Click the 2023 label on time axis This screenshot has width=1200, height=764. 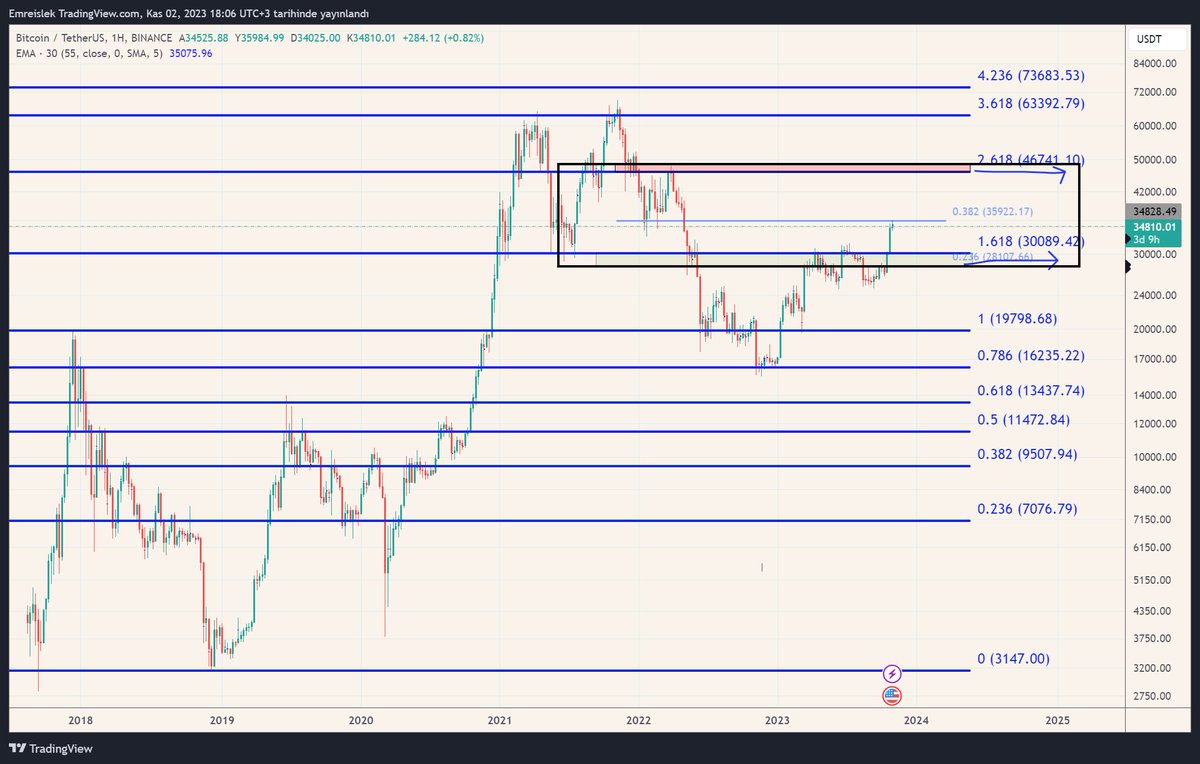(x=778, y=720)
